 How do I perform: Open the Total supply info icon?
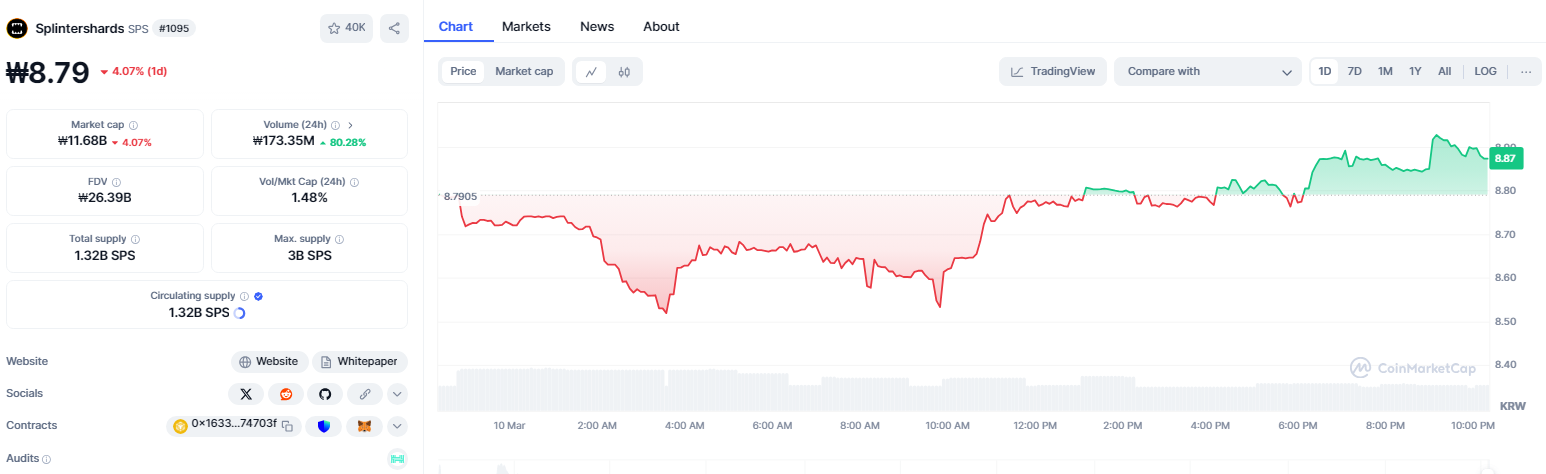click(136, 239)
